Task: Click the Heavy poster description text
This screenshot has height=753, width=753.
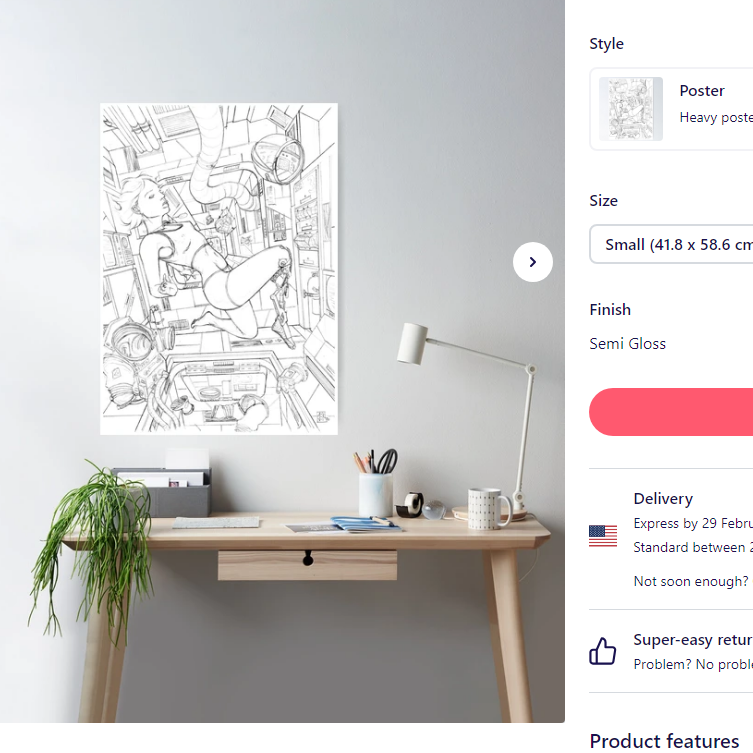Action: coord(716,118)
